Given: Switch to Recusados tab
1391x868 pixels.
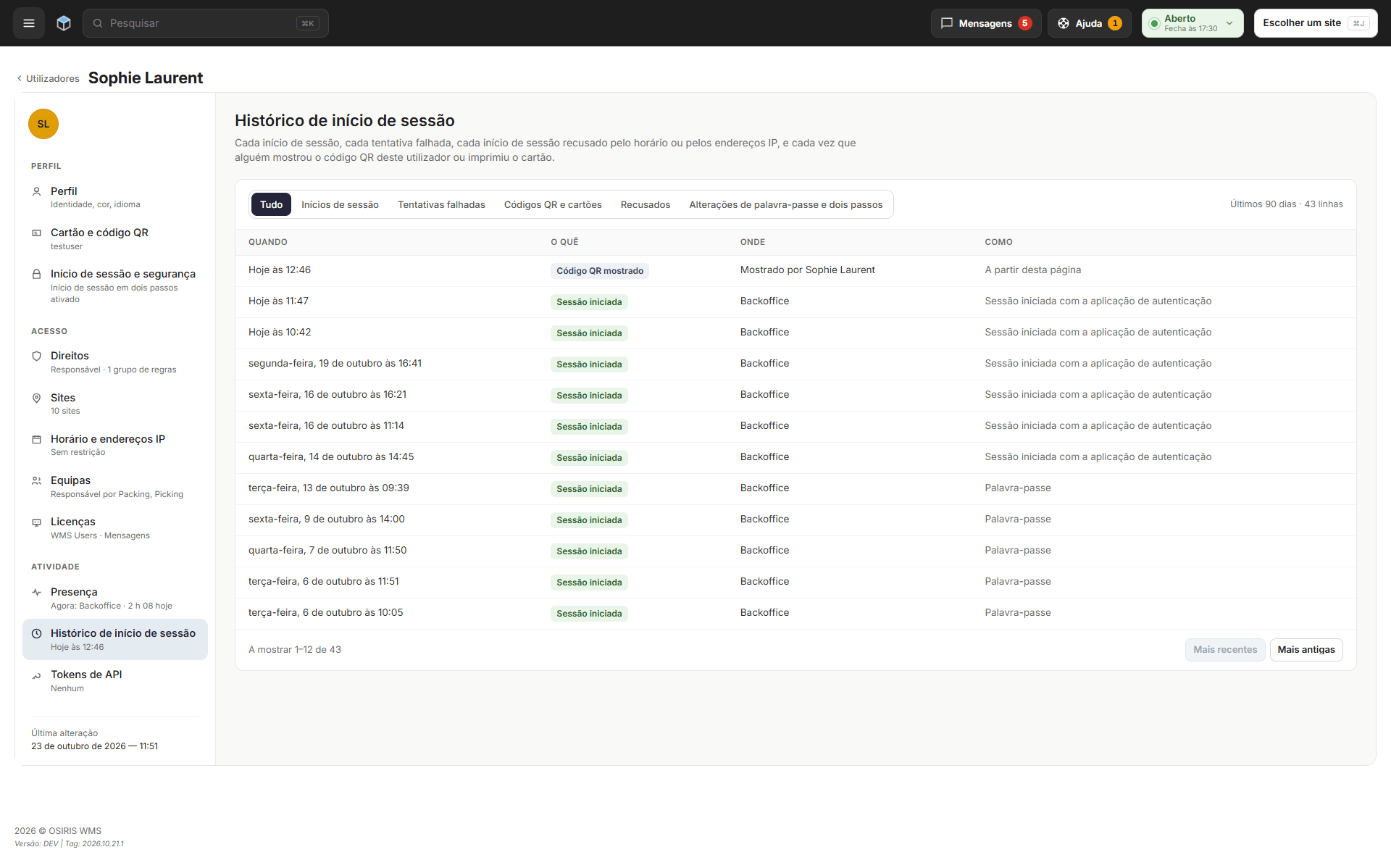Looking at the screenshot, I should (x=645, y=204).
